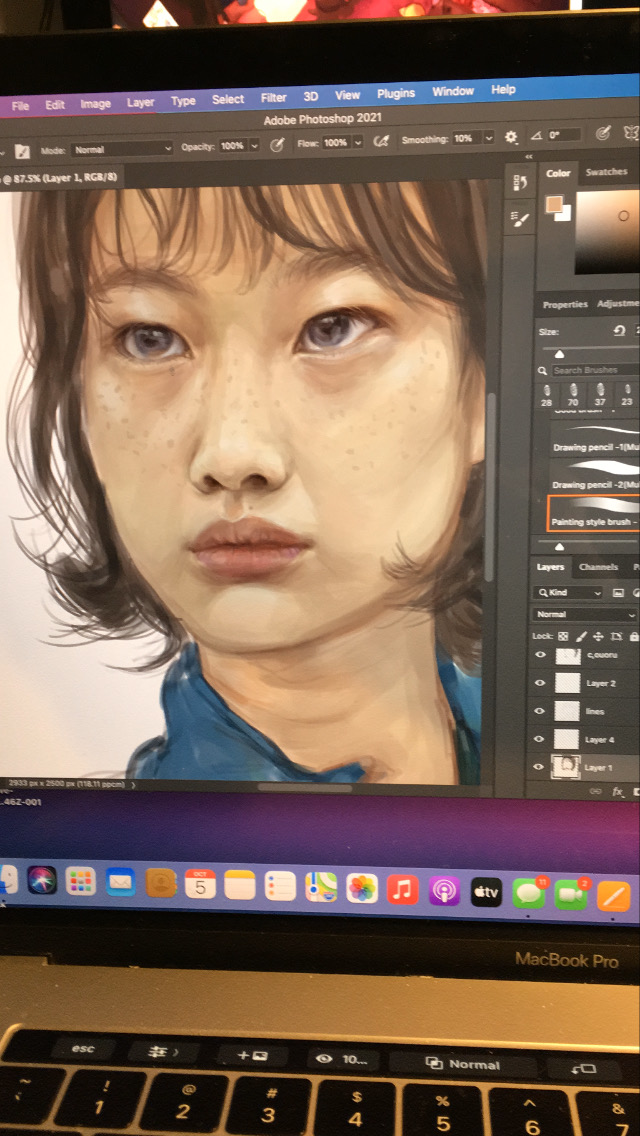Switch to the Adjustments tab
This screenshot has height=1136, width=640.
point(618,304)
